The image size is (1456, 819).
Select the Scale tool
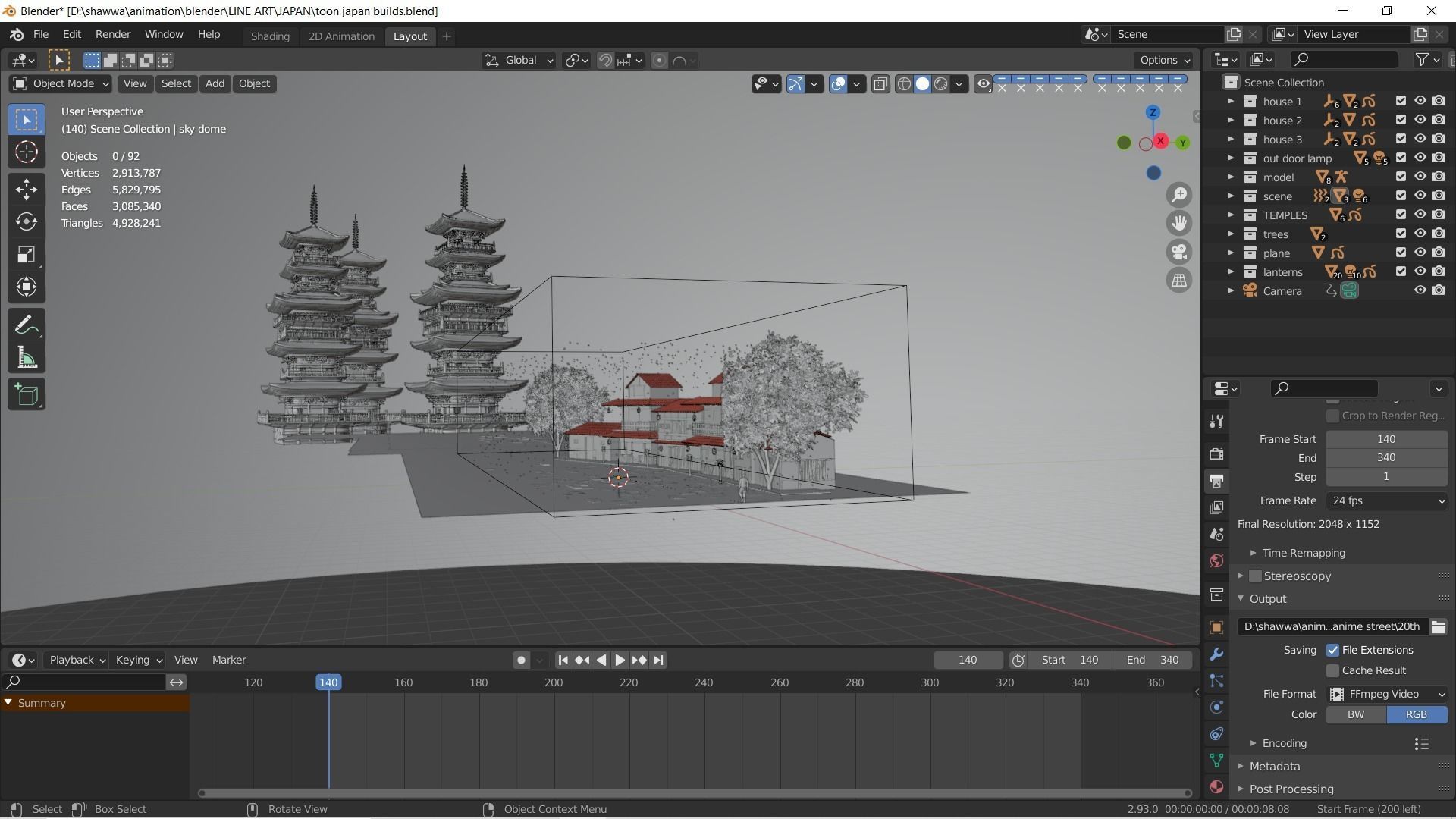27,254
